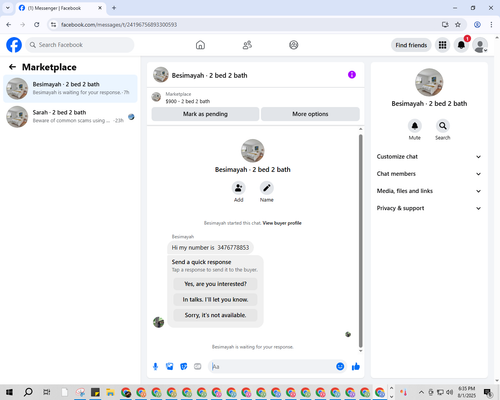Viewport: 500px width, 400px height.
Task: Click the More options button
Action: pos(310,114)
